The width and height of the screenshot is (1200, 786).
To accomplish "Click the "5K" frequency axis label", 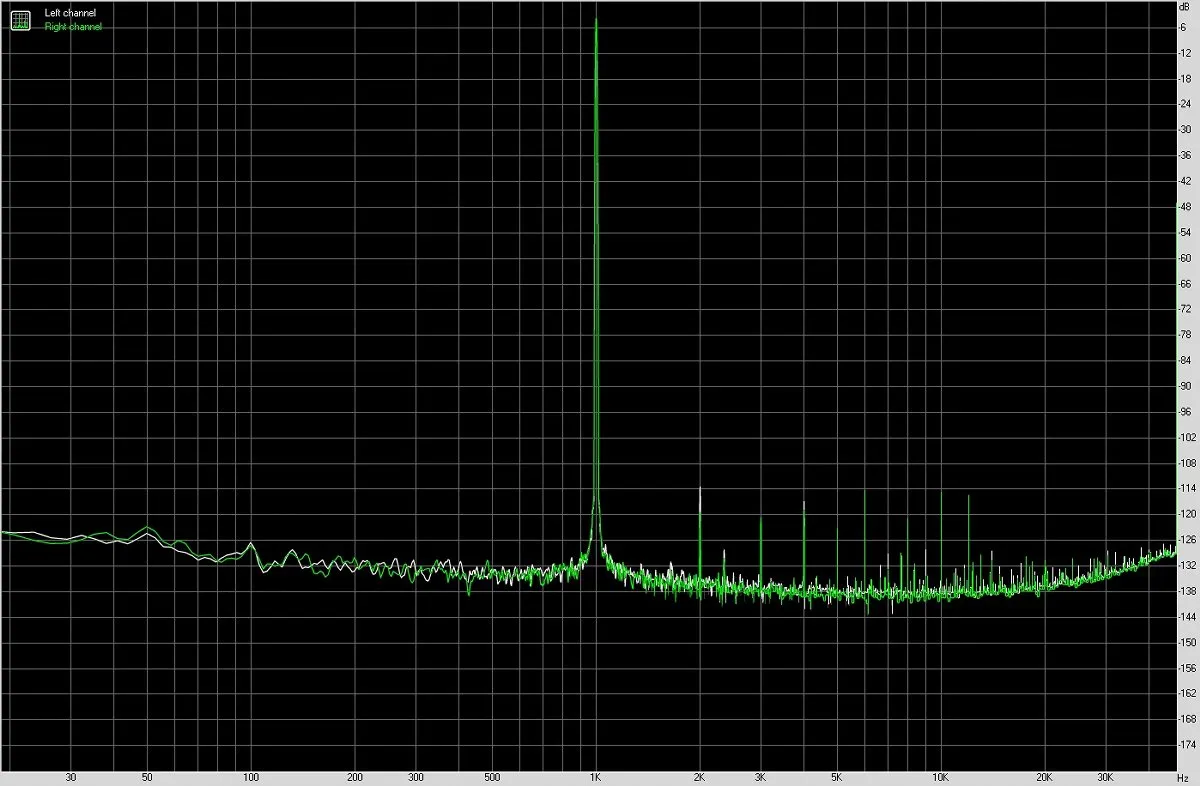I will point(836,776).
